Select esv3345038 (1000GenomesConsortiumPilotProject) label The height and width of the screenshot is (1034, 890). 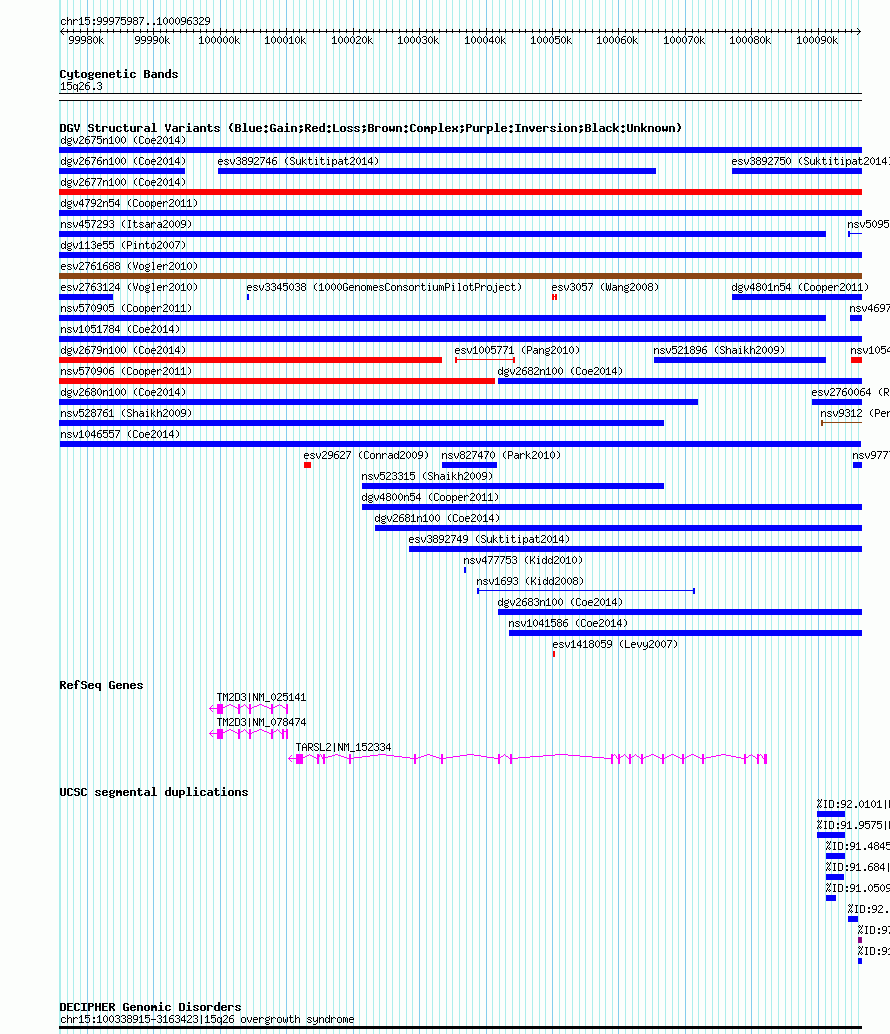coord(384,288)
